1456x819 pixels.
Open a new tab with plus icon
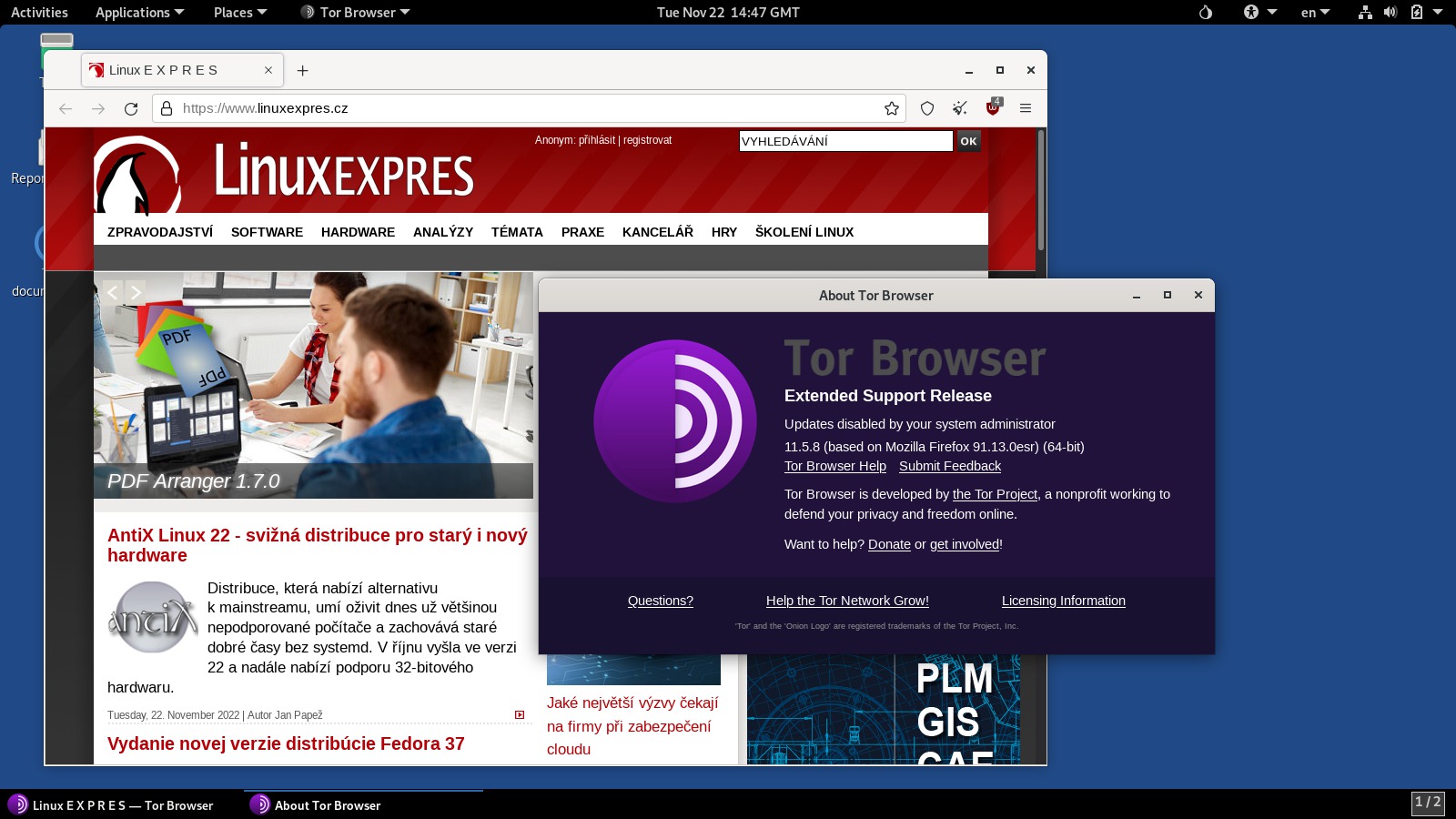click(303, 70)
